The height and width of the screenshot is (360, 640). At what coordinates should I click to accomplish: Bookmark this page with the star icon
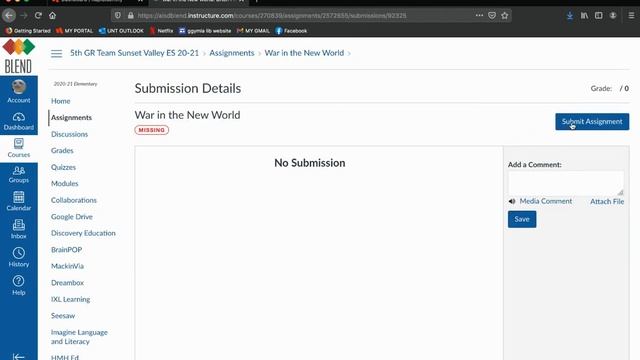click(x=505, y=16)
